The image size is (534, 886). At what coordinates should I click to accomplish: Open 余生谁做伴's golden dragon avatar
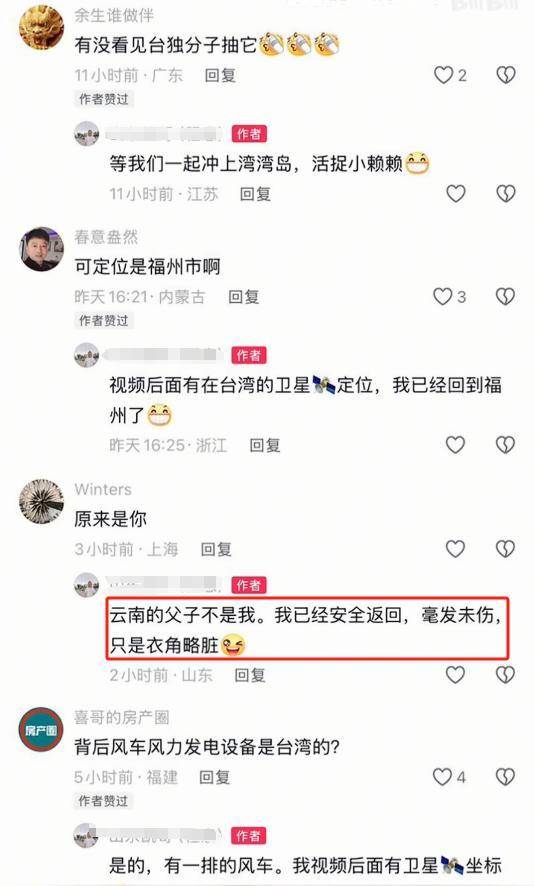tap(41, 27)
